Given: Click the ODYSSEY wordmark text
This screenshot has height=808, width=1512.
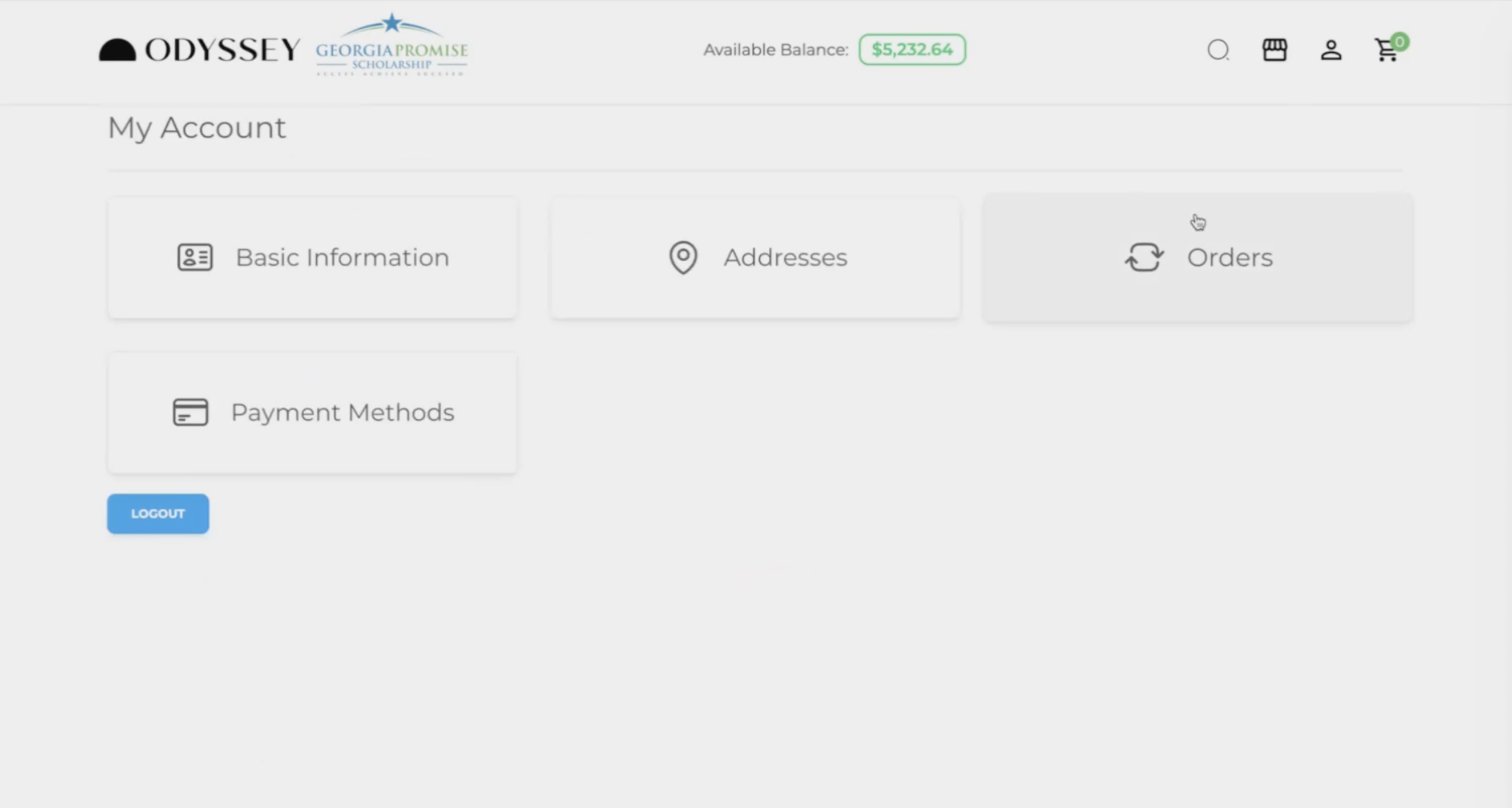Looking at the screenshot, I should [x=222, y=50].
